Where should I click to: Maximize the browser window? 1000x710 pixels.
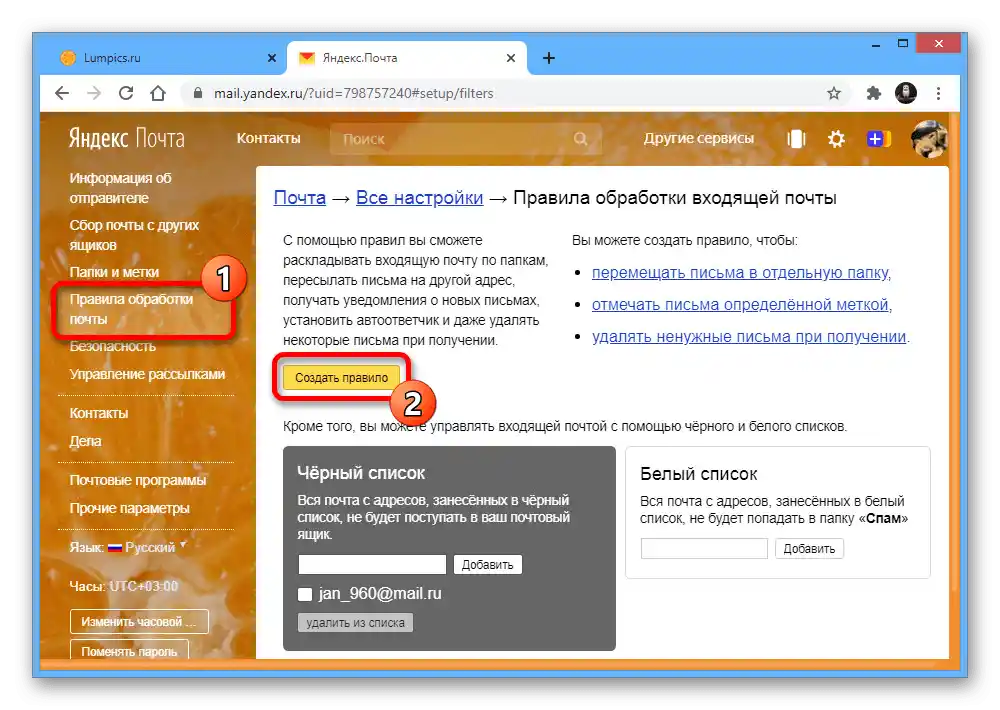[902, 43]
